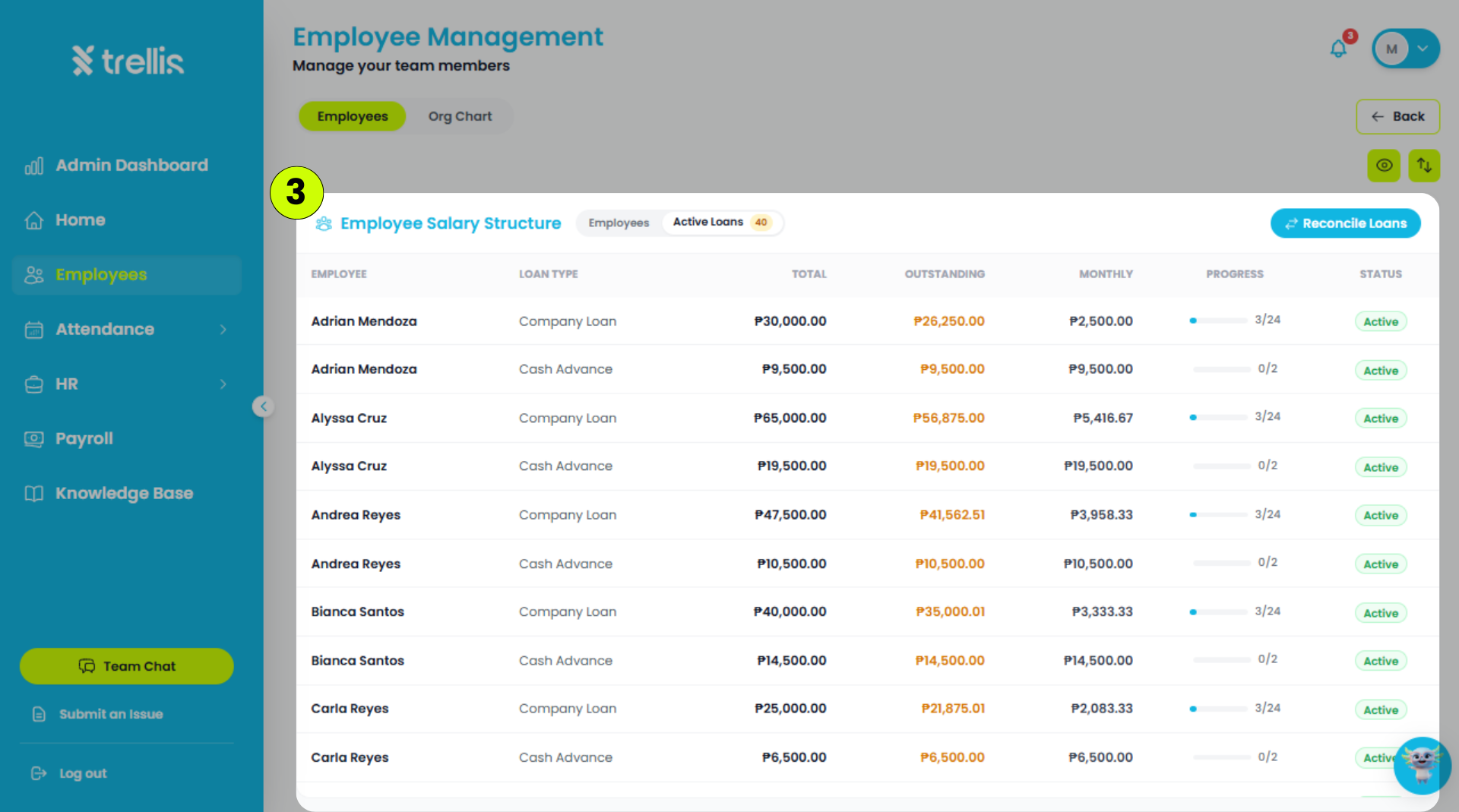Click the OUTSTANDING column header
This screenshot has width=1459, height=812.
945,274
